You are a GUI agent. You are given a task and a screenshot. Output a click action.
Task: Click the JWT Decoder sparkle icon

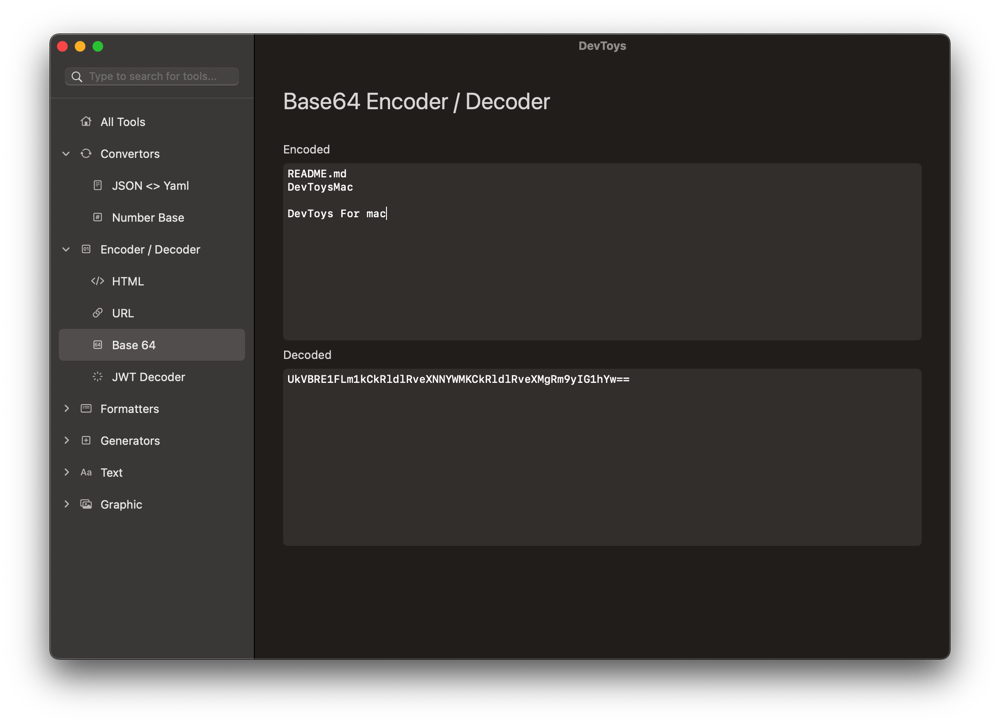[x=97, y=377]
